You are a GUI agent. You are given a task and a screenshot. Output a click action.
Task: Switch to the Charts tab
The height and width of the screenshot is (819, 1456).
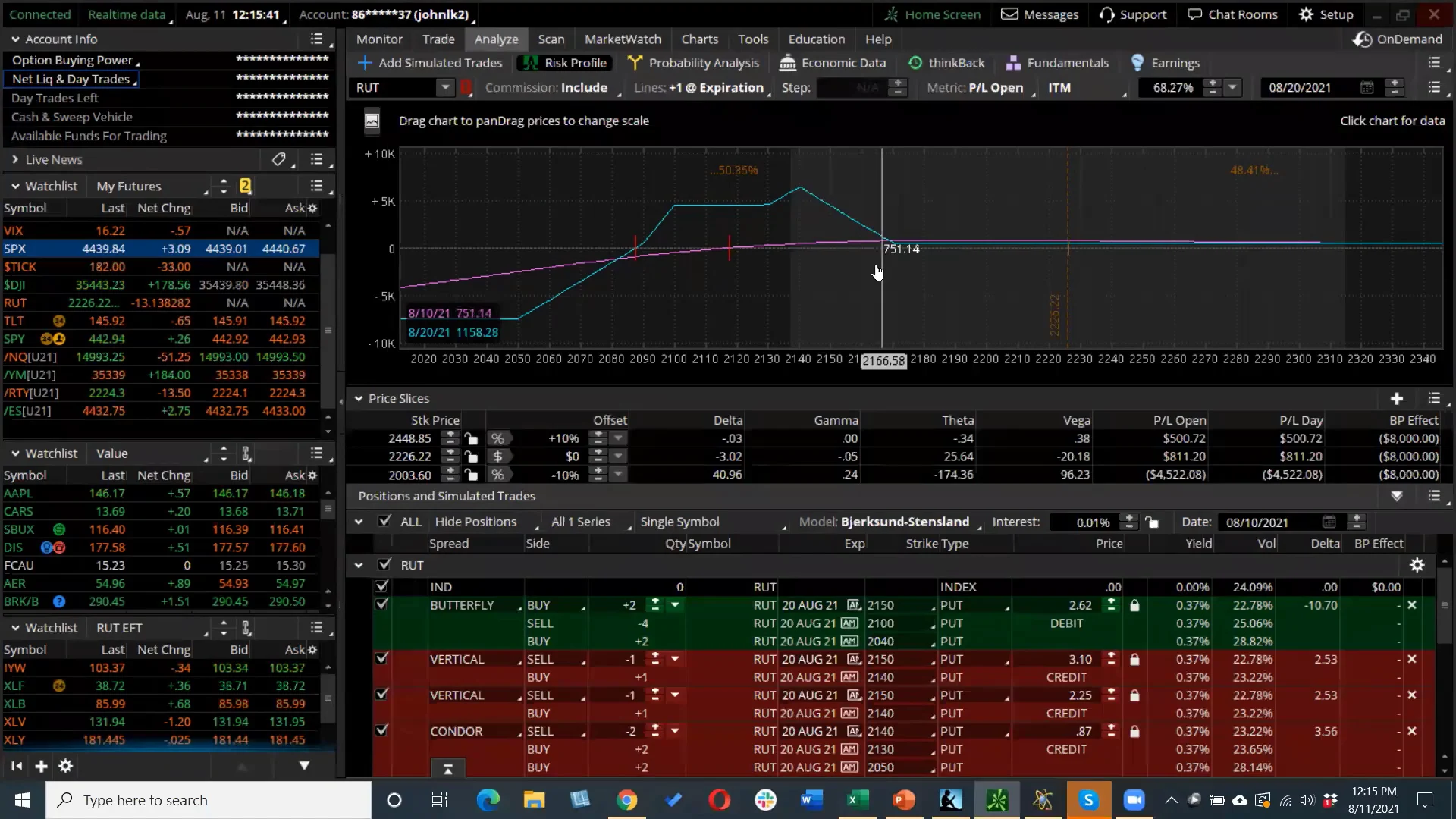pos(699,39)
